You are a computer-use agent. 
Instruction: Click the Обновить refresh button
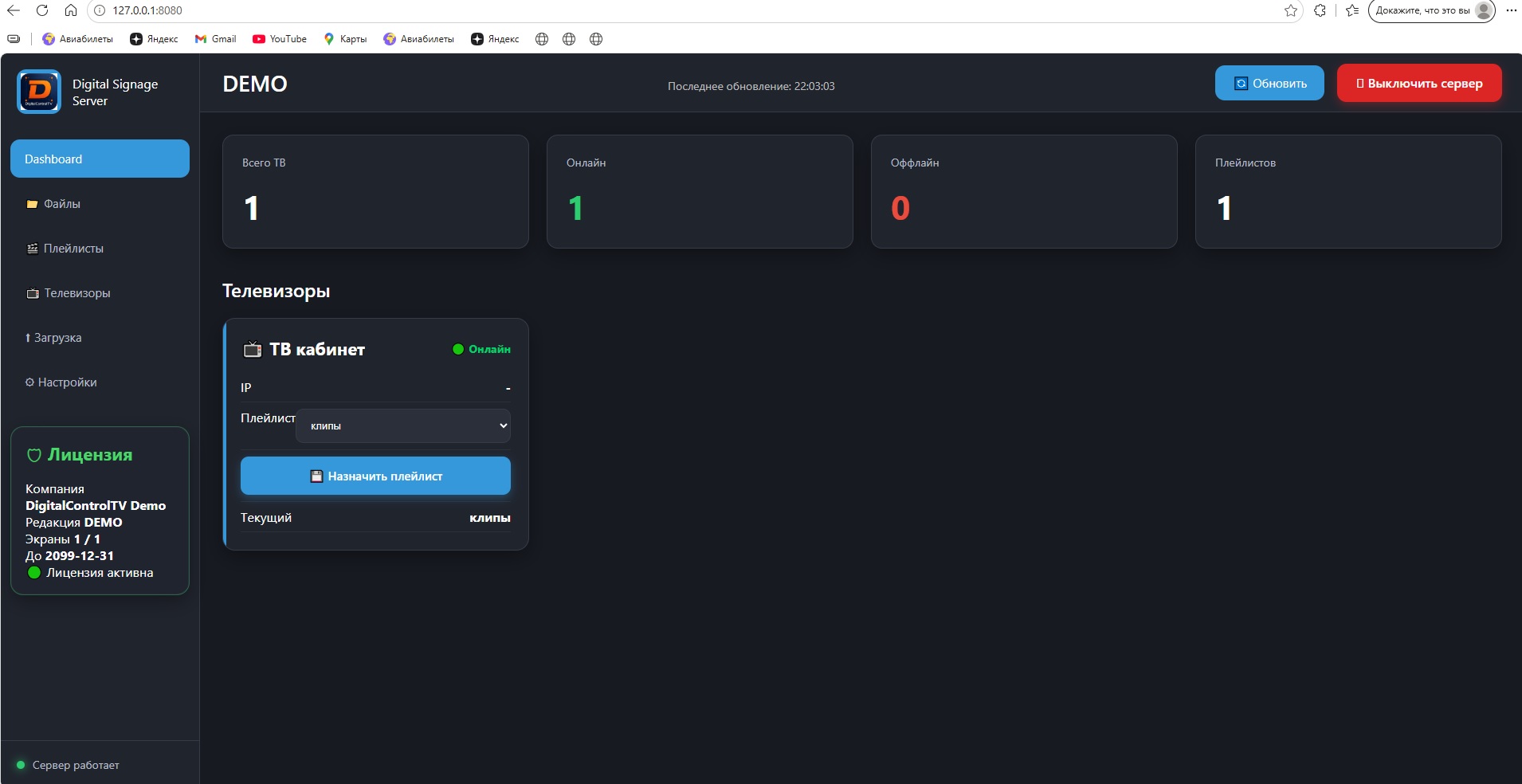pos(1269,83)
